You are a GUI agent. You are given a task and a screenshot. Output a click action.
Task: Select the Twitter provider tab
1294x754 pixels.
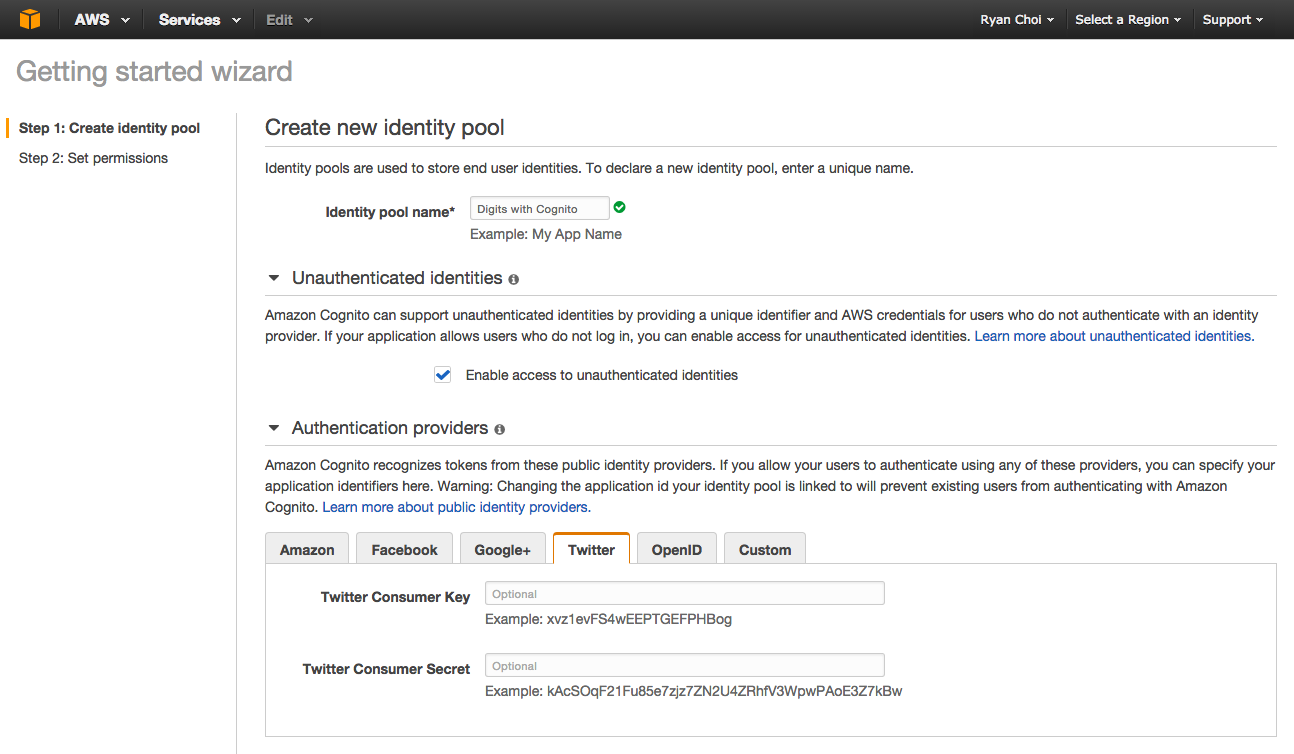591,549
